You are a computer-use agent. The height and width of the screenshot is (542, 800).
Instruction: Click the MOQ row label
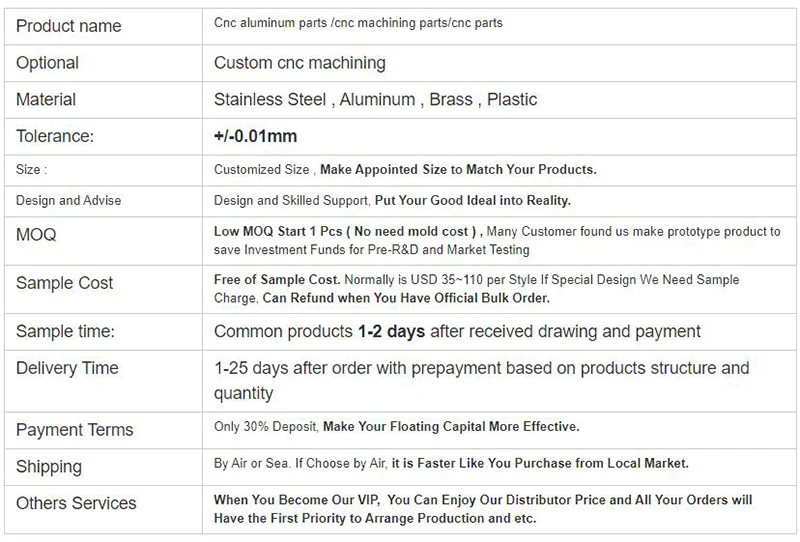pos(36,235)
